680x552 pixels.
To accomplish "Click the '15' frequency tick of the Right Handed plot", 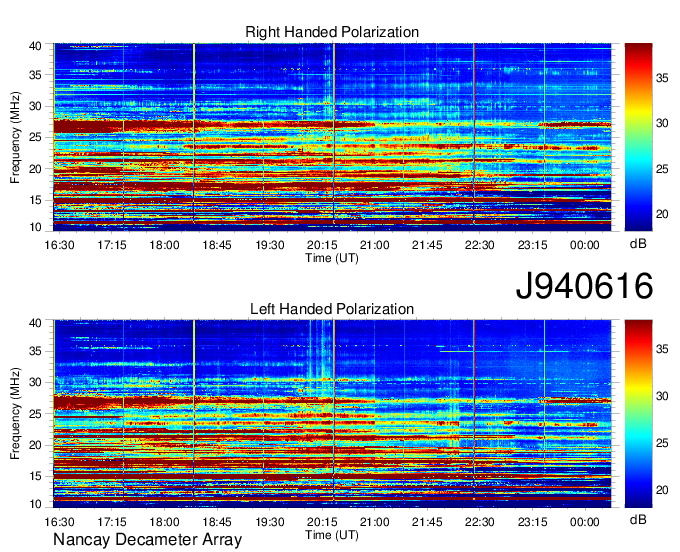I will tap(35, 200).
